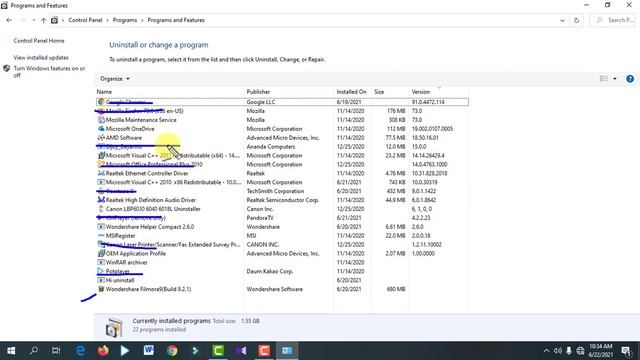This screenshot has width=640, height=360.
Task: Launch Chrome from the taskbar
Action: coord(172,351)
